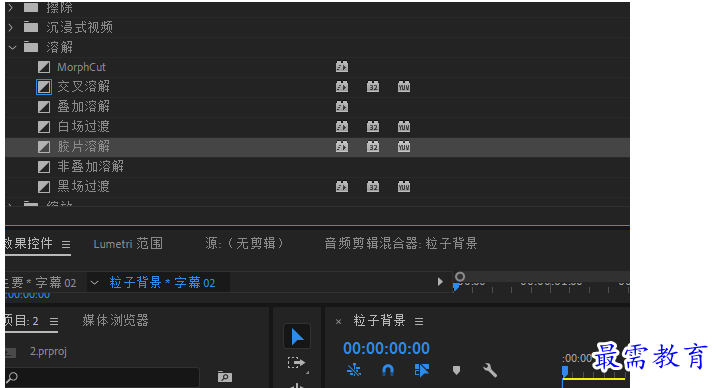Click accelerated-effect badge for 胶片溶解
Image resolution: width=716 pixels, height=388 pixels.
342,147
